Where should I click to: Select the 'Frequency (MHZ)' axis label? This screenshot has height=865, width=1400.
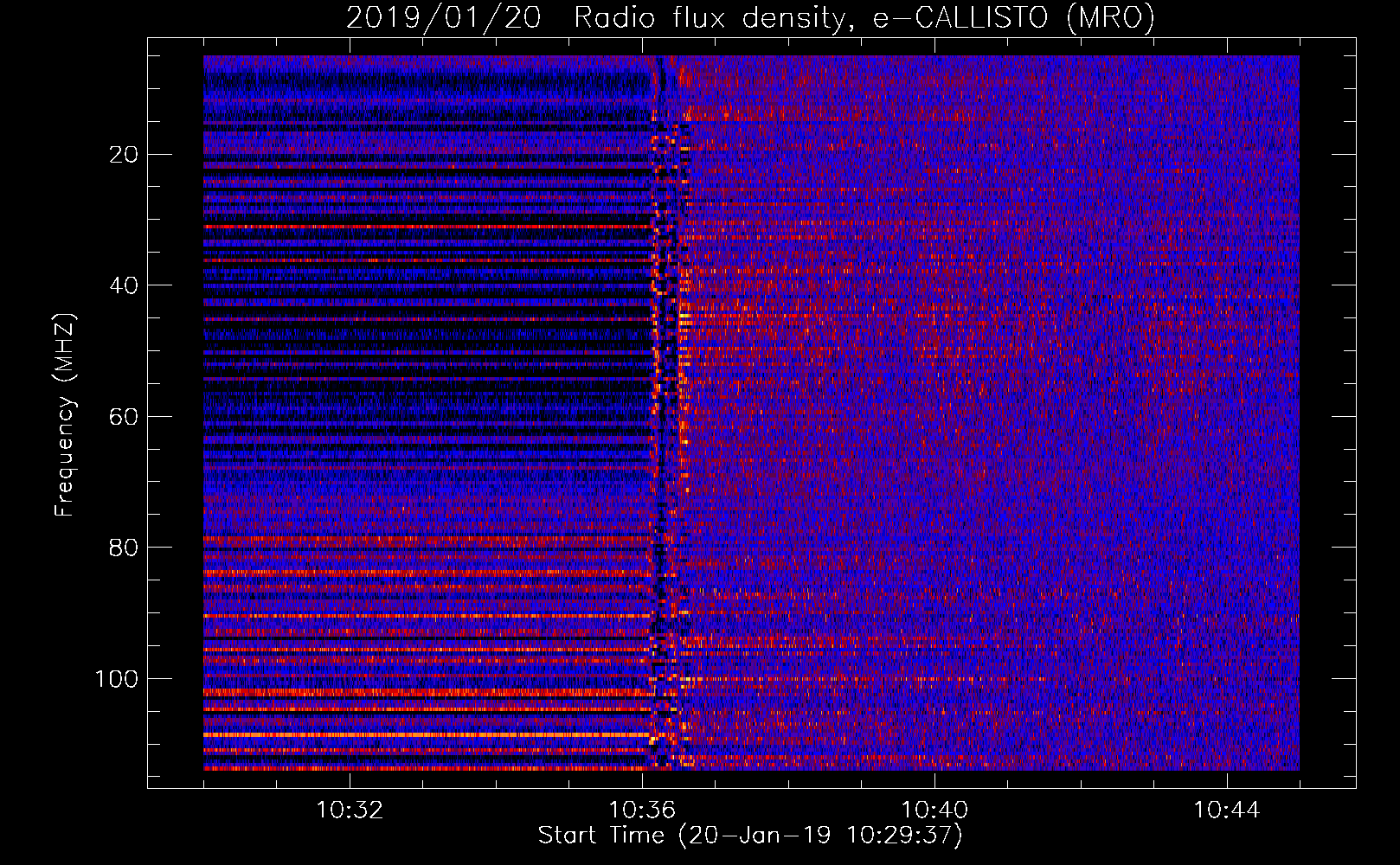tap(65, 415)
